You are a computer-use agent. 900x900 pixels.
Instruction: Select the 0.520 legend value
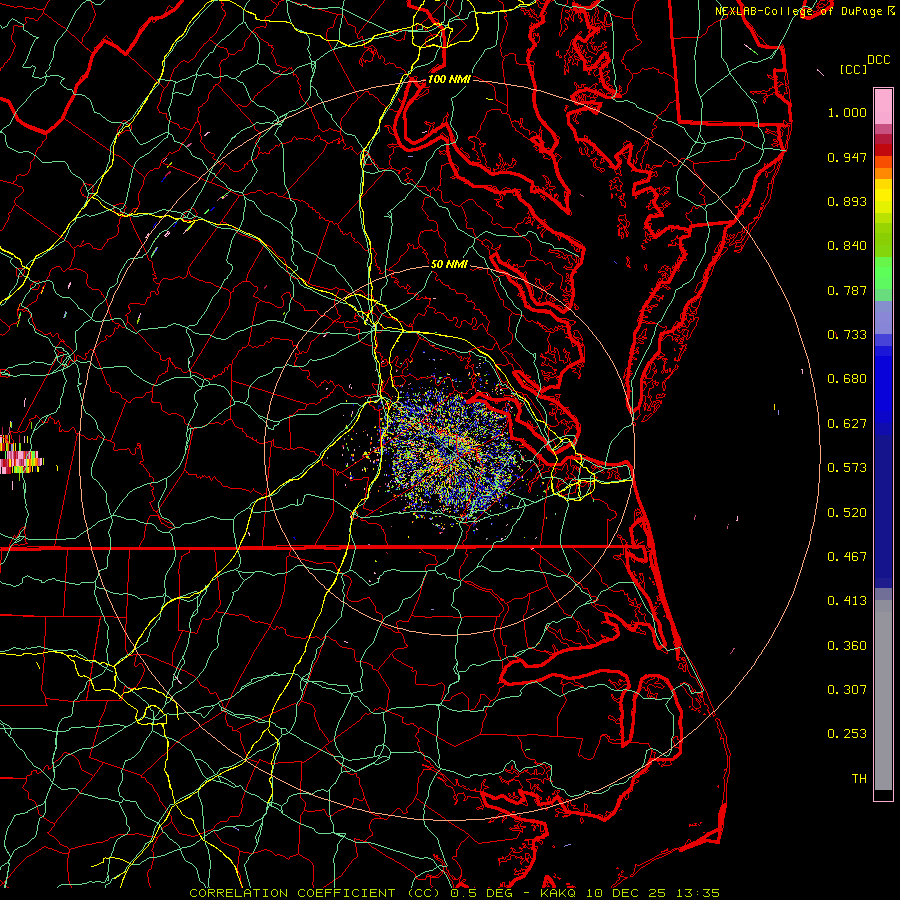(847, 513)
